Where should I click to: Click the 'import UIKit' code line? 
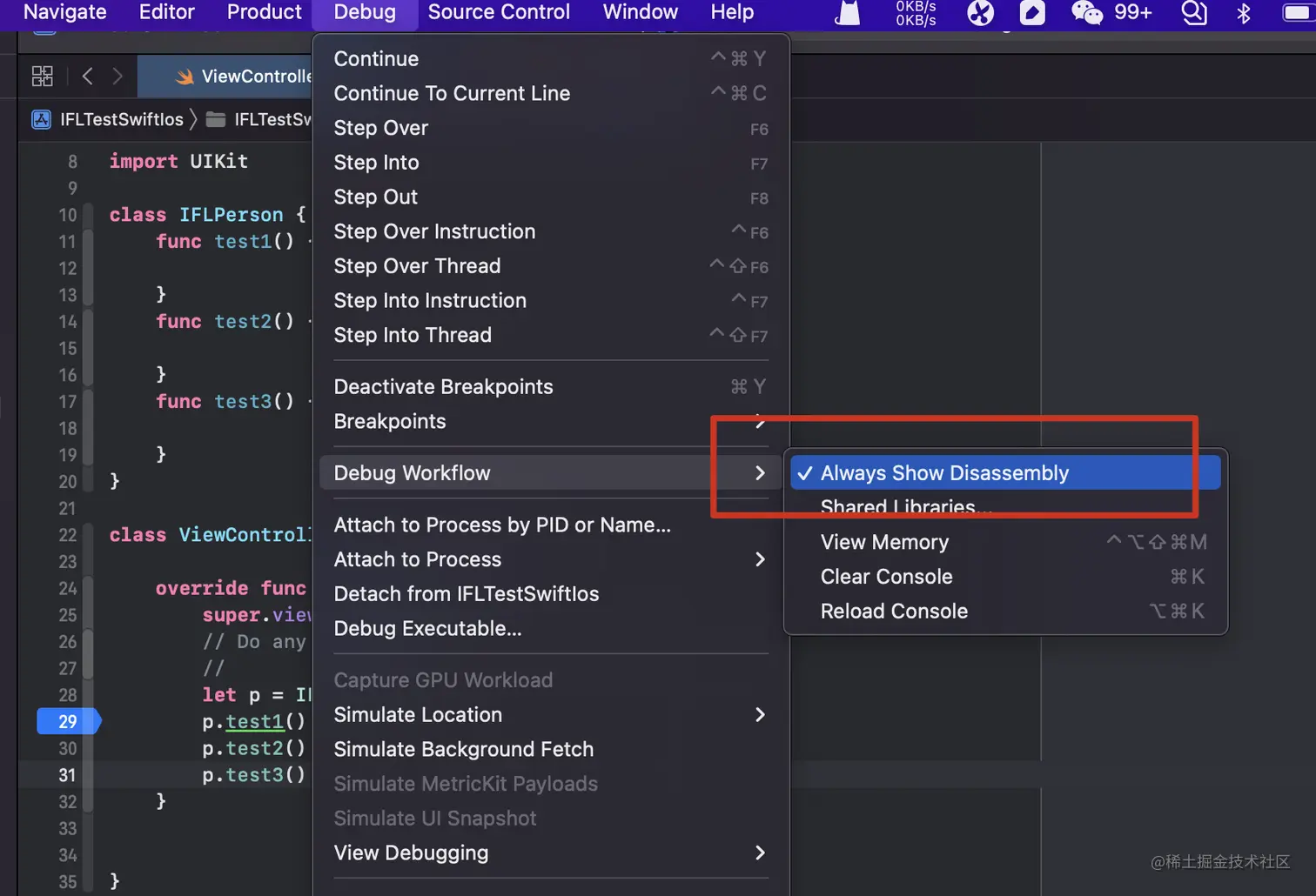click(x=178, y=161)
